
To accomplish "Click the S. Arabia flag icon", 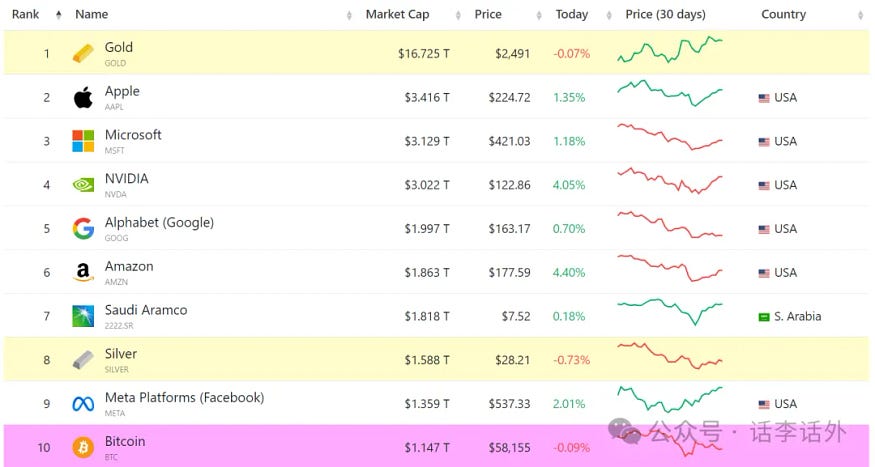I will pos(764,317).
